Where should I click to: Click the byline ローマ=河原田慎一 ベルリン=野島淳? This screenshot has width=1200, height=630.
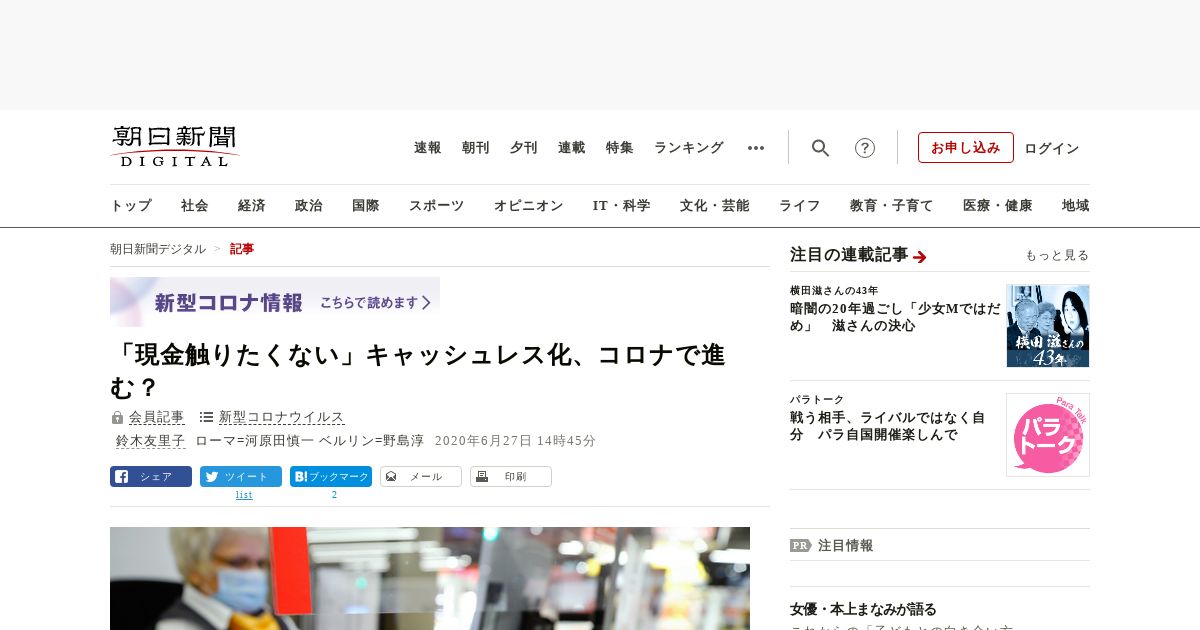pos(310,440)
